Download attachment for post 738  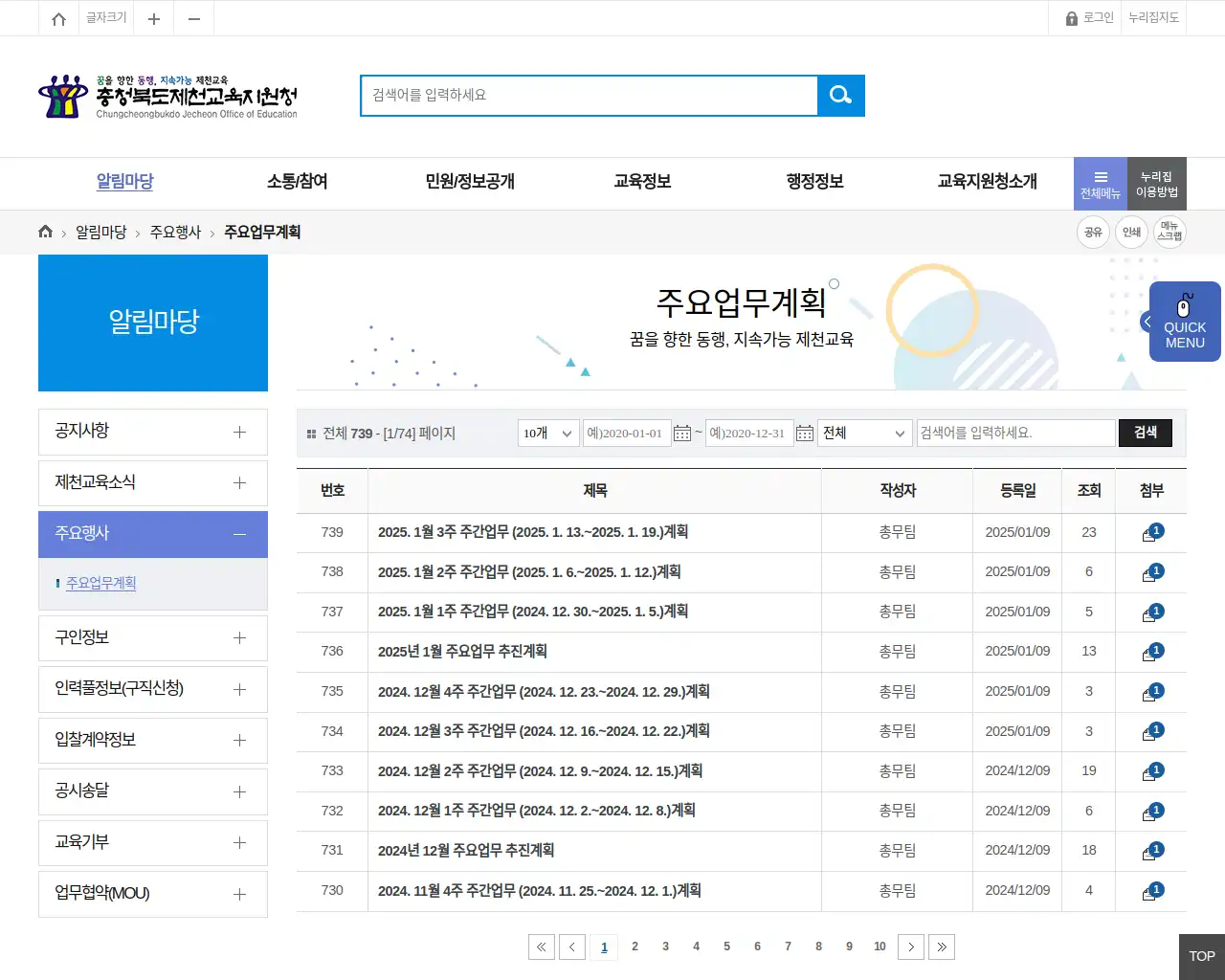[1152, 572]
